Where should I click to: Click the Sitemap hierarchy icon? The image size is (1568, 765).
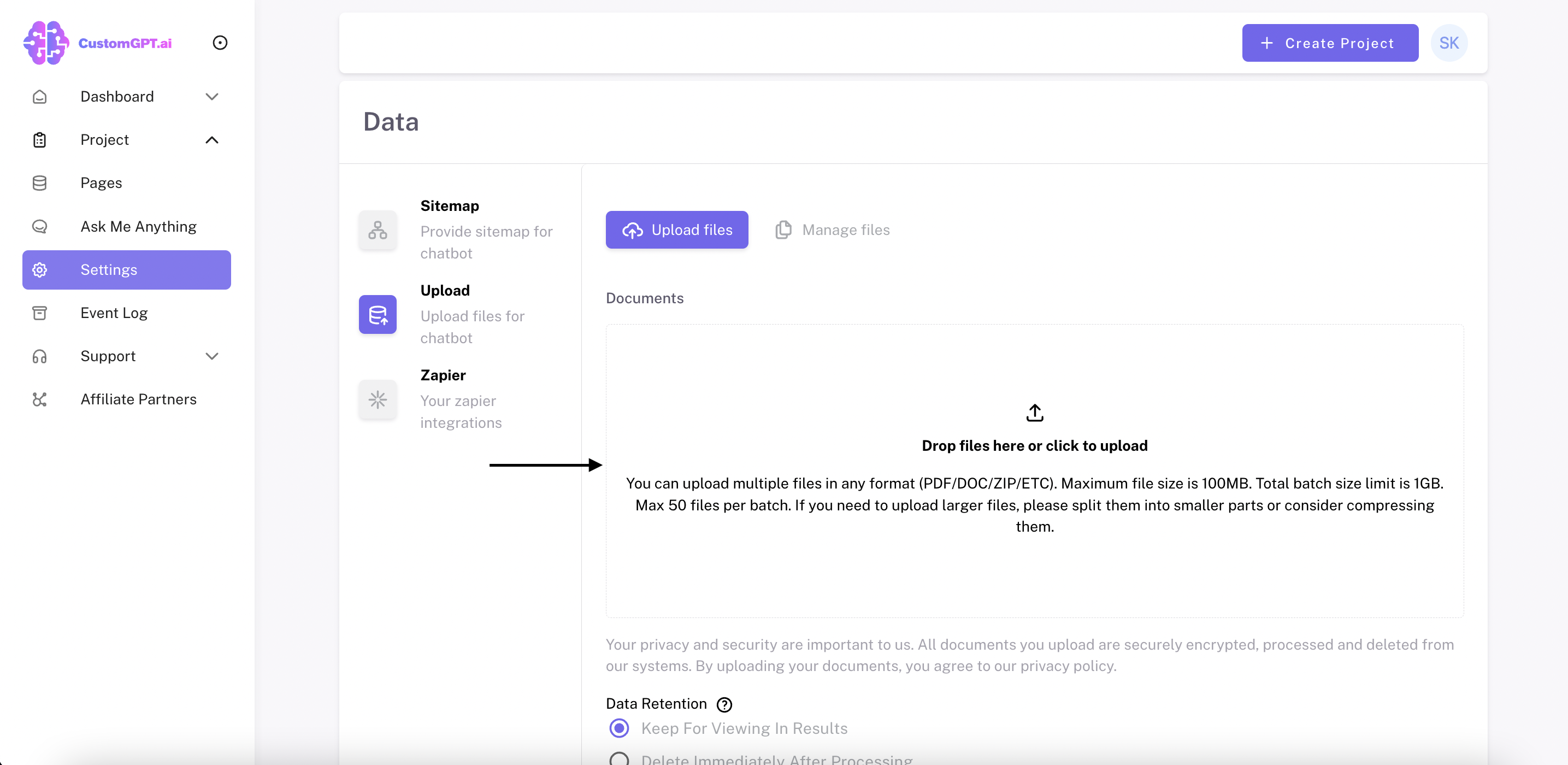(x=378, y=230)
